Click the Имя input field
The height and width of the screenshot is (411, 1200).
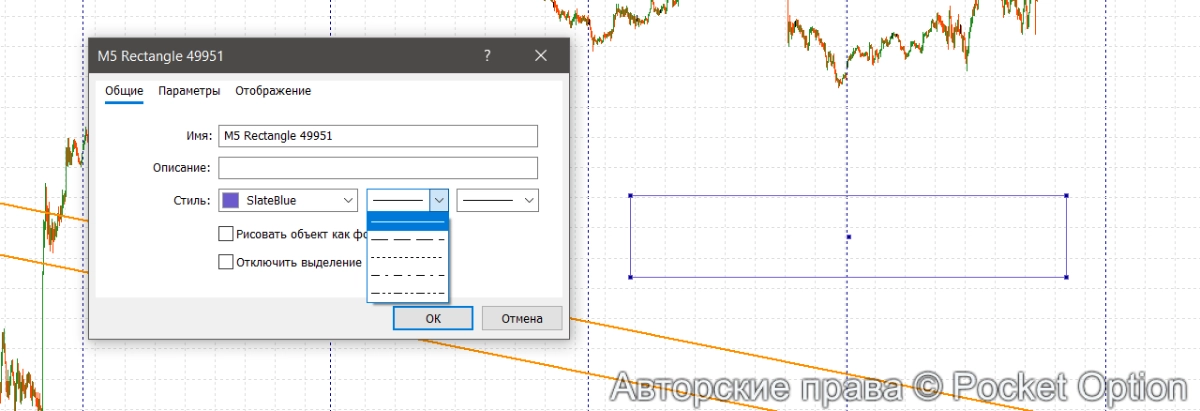pos(377,136)
